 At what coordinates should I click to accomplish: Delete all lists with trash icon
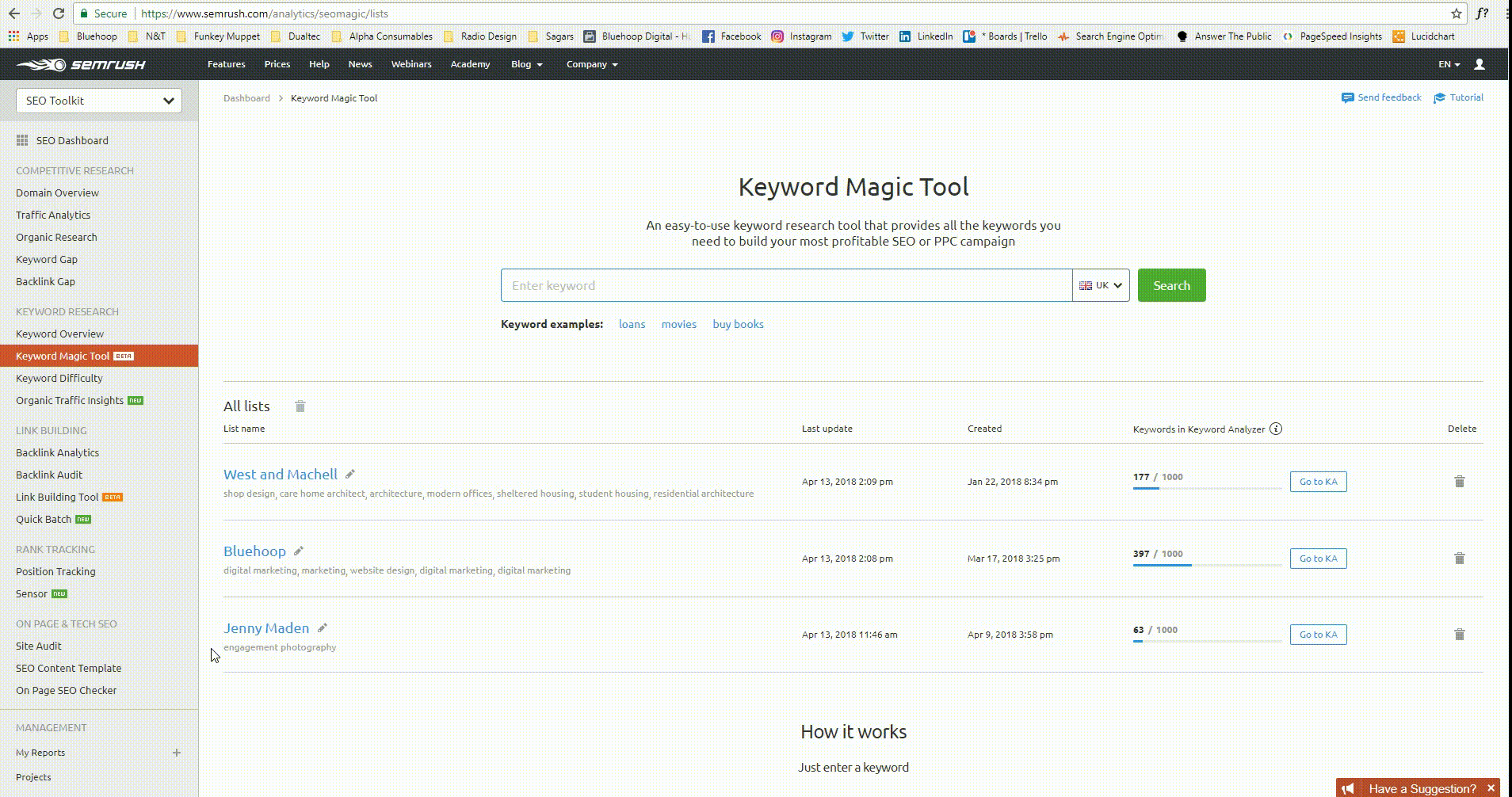tap(300, 406)
